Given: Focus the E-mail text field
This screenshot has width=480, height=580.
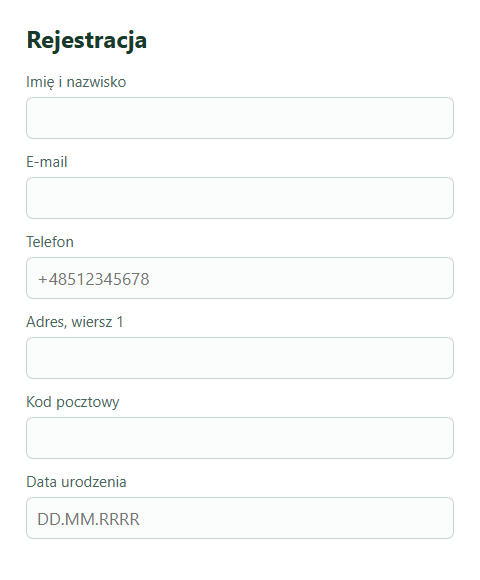Looking at the screenshot, I should coord(240,198).
